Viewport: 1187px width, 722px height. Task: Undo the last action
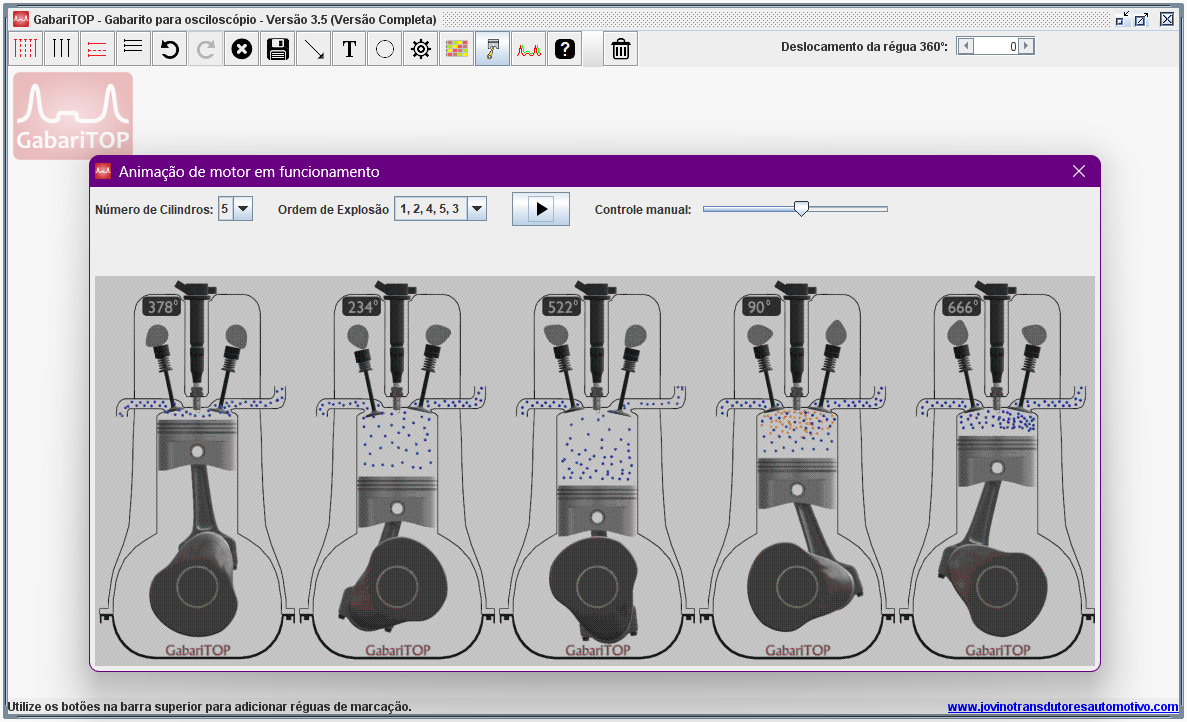170,49
